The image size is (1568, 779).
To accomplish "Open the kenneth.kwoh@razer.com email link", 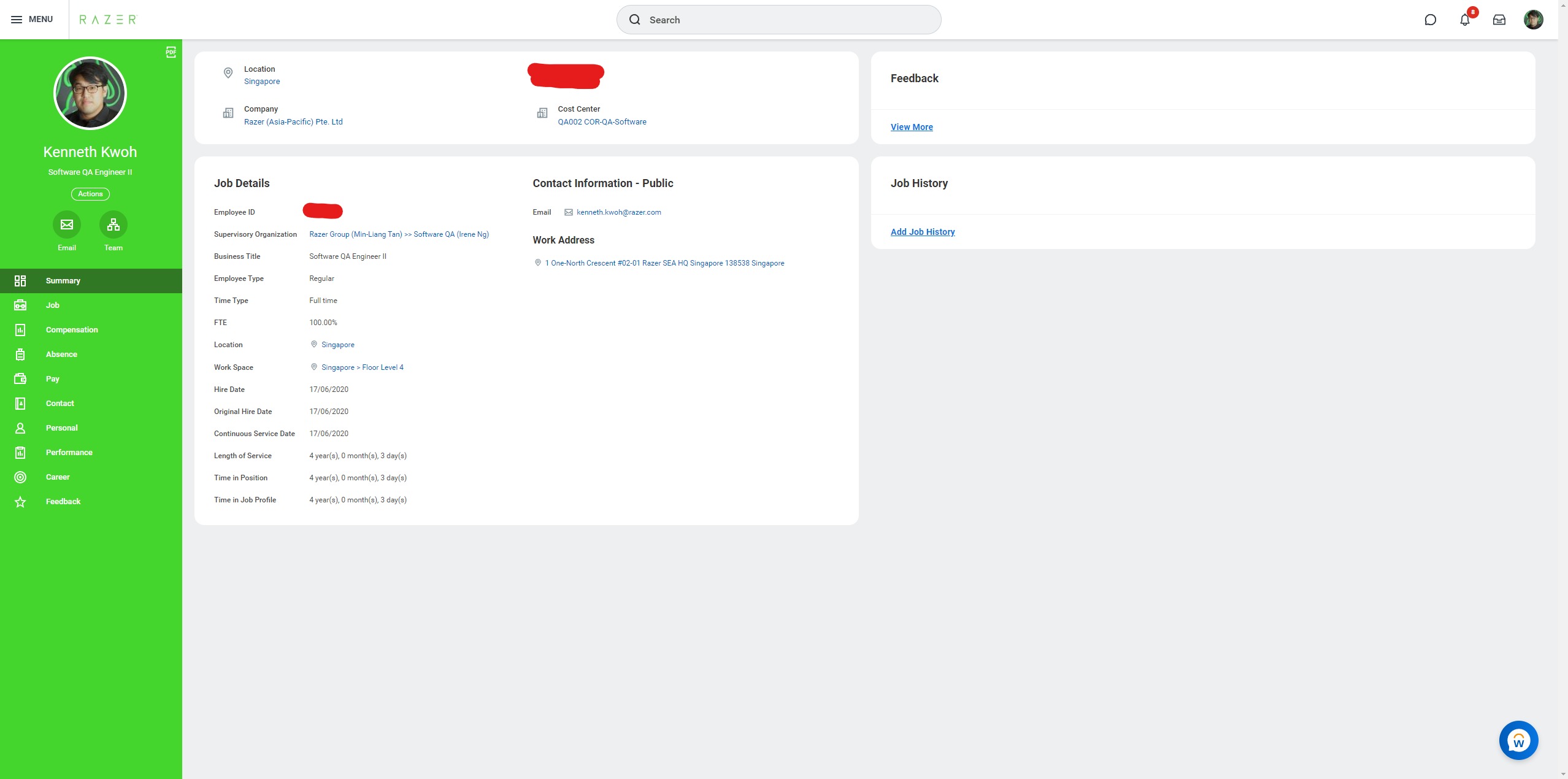I will [x=619, y=212].
